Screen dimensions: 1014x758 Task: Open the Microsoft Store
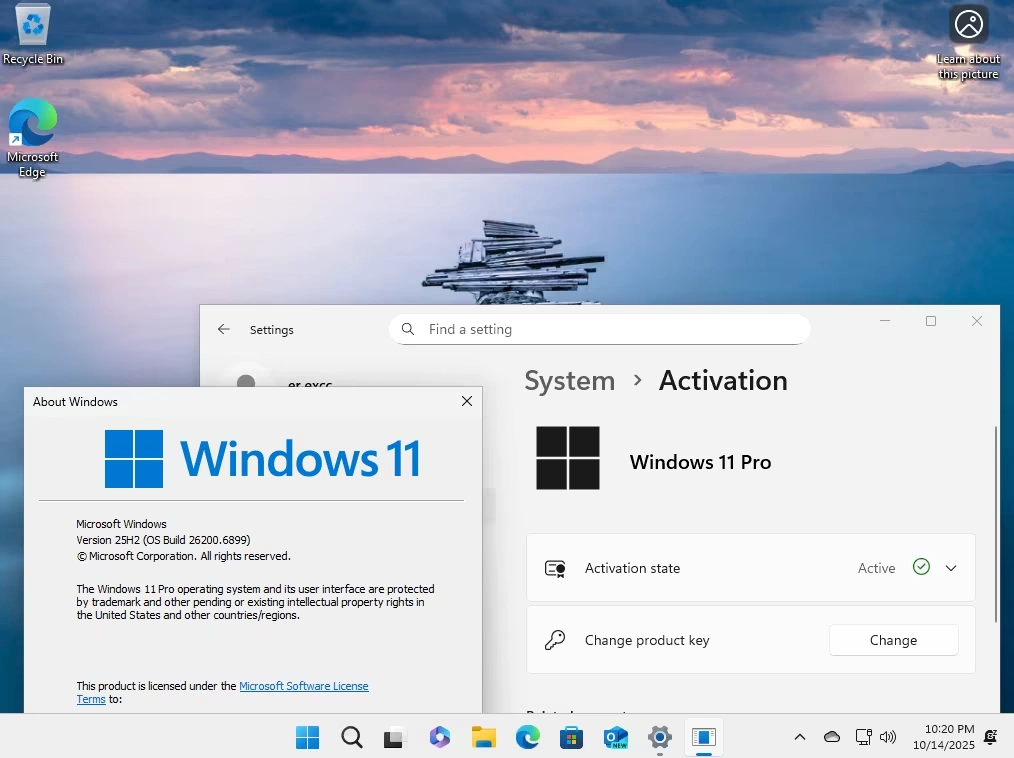point(571,737)
